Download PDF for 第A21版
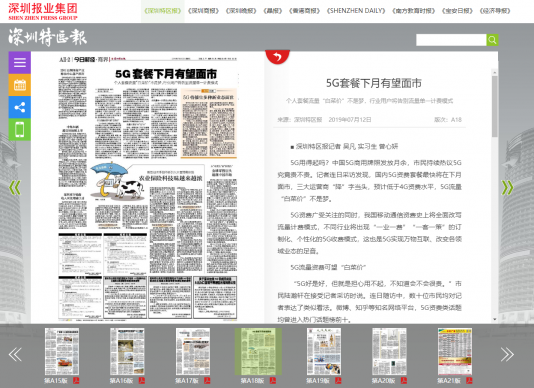The height and width of the screenshot is (388, 534). click(469, 381)
